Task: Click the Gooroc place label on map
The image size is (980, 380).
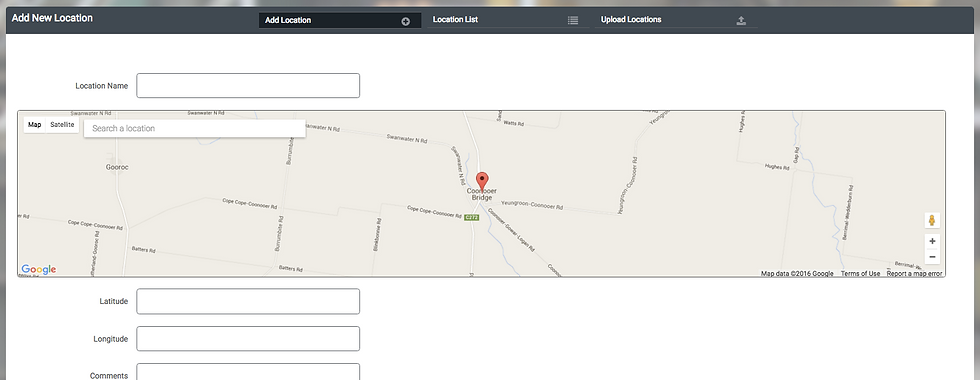Action: [118, 168]
